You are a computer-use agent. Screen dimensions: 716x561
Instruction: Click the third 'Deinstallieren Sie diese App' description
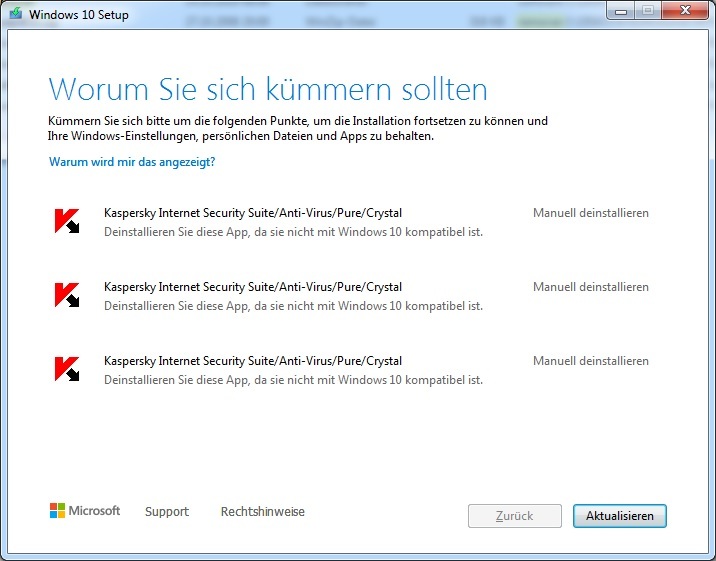[293, 380]
